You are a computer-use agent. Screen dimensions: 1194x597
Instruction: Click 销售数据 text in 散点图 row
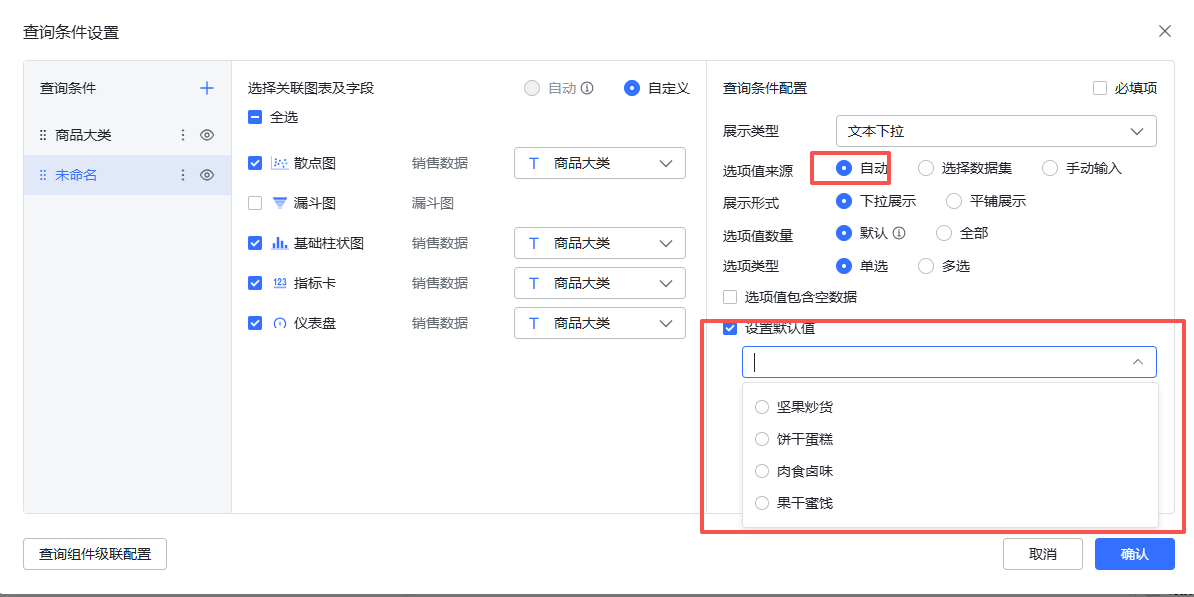[x=440, y=163]
